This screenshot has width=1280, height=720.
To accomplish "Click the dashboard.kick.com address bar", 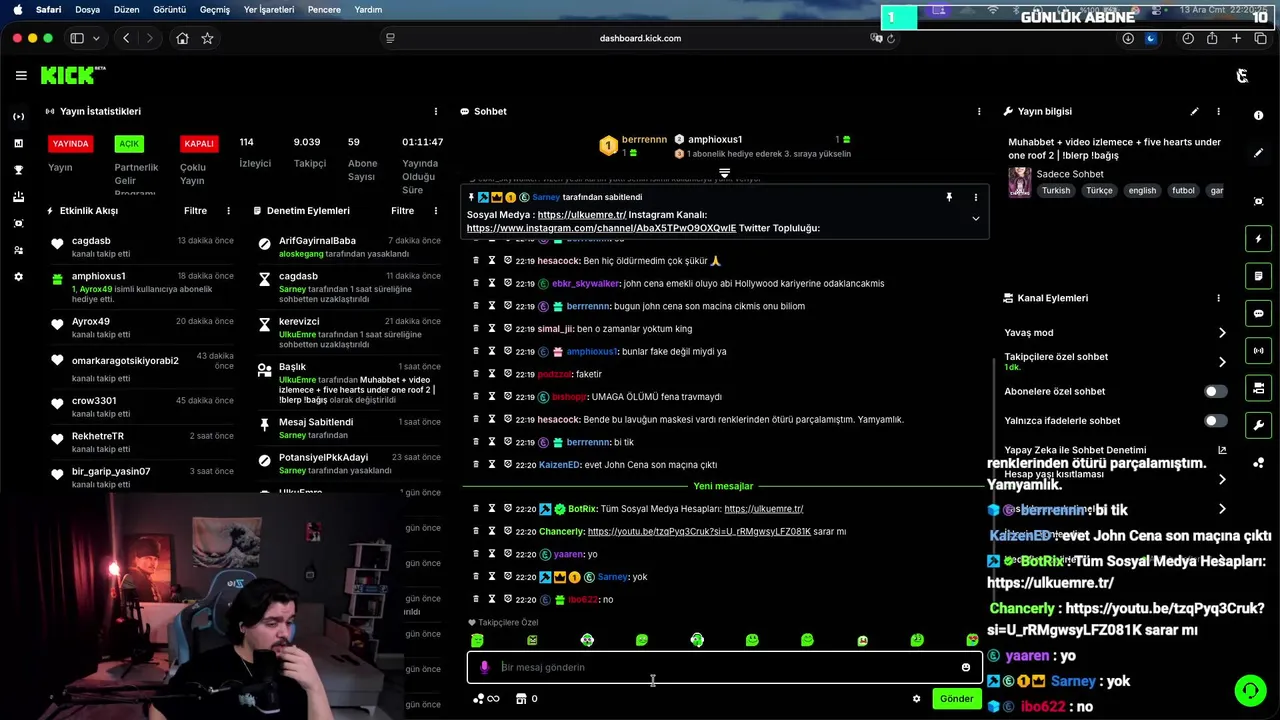I will point(640,38).
